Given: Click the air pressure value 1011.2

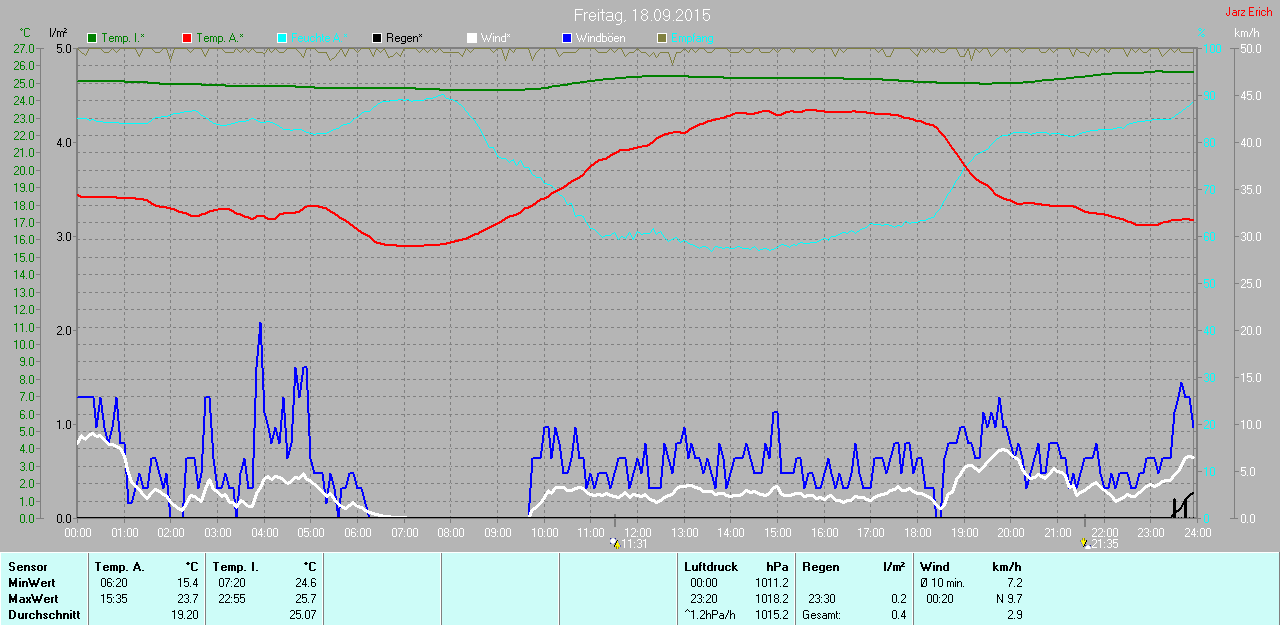Looking at the screenshot, I should [772, 583].
